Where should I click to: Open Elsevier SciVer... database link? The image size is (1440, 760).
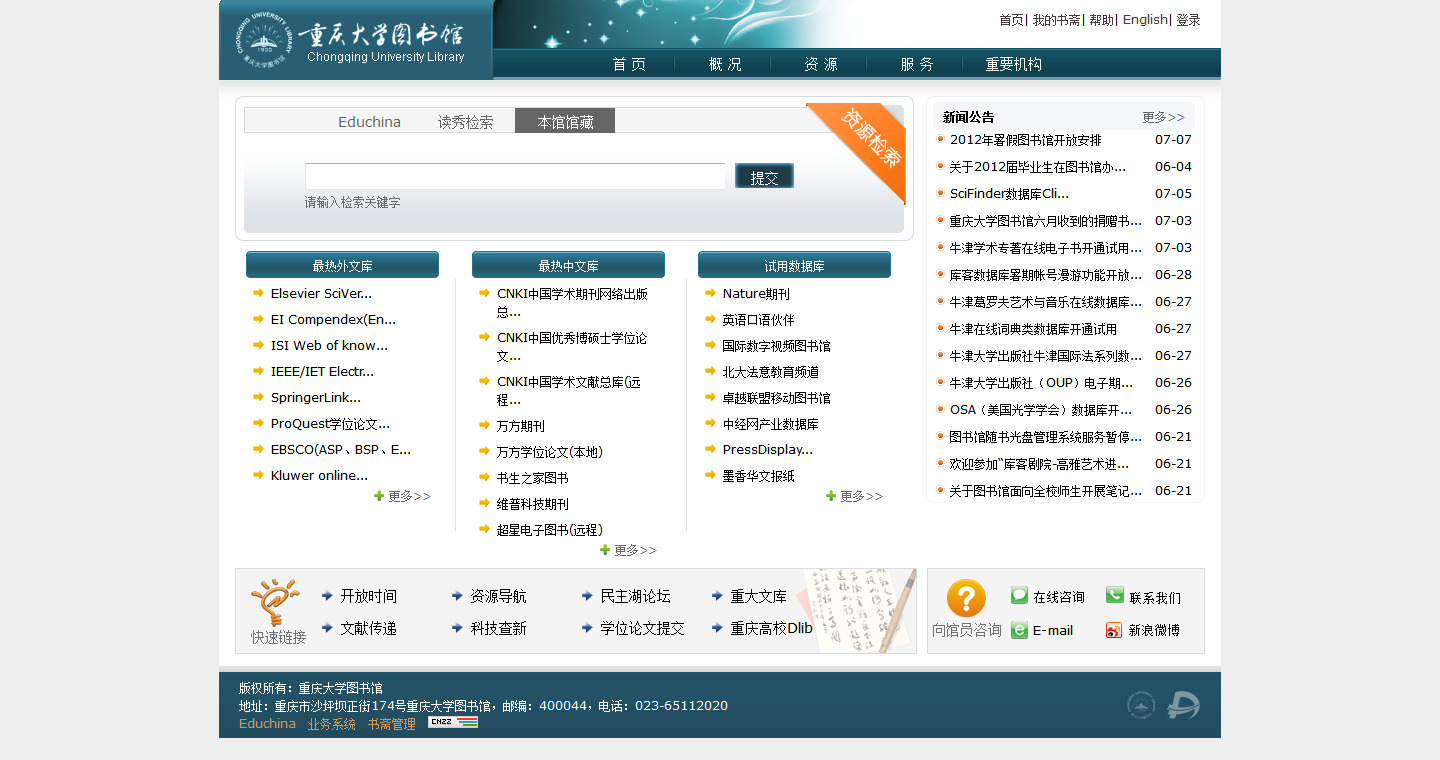click(x=321, y=294)
